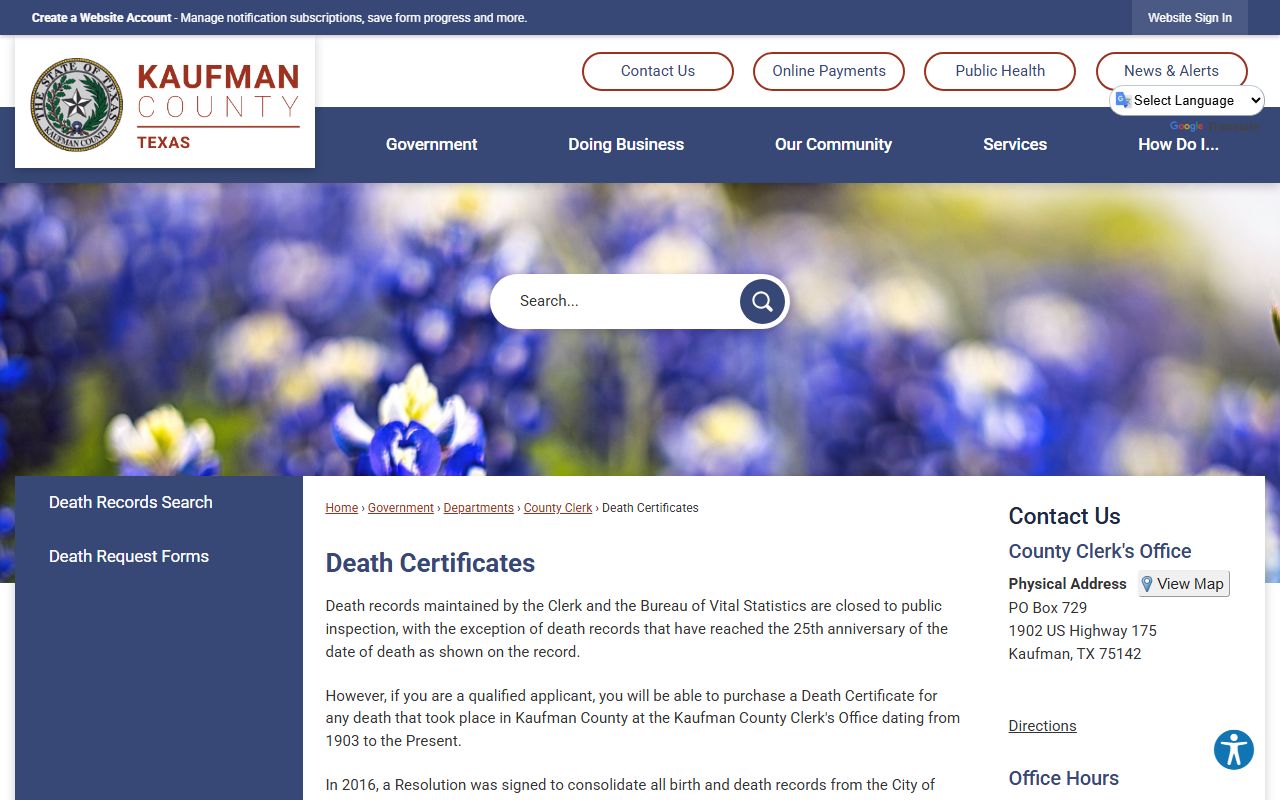Open the Services menu
The height and width of the screenshot is (800, 1280).
click(1015, 144)
